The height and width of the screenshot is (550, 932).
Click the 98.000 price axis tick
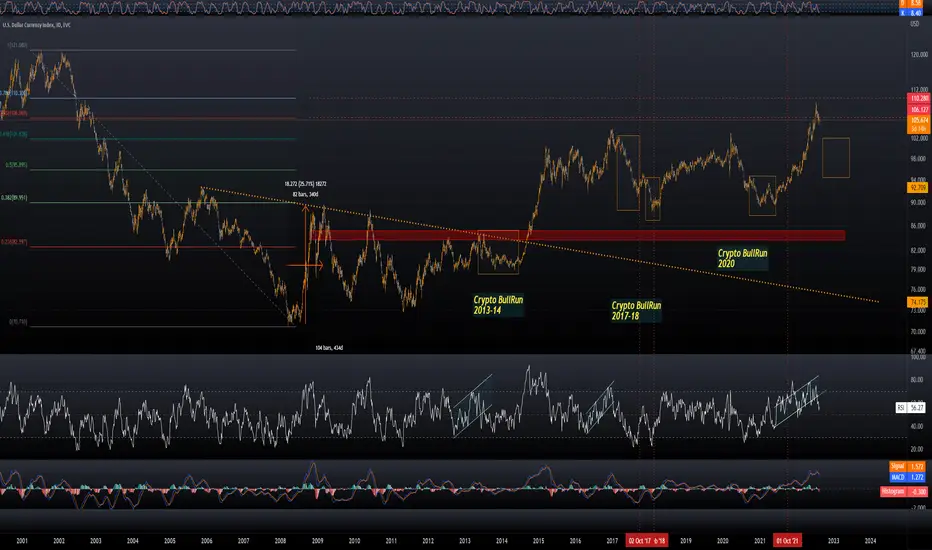pos(918,159)
